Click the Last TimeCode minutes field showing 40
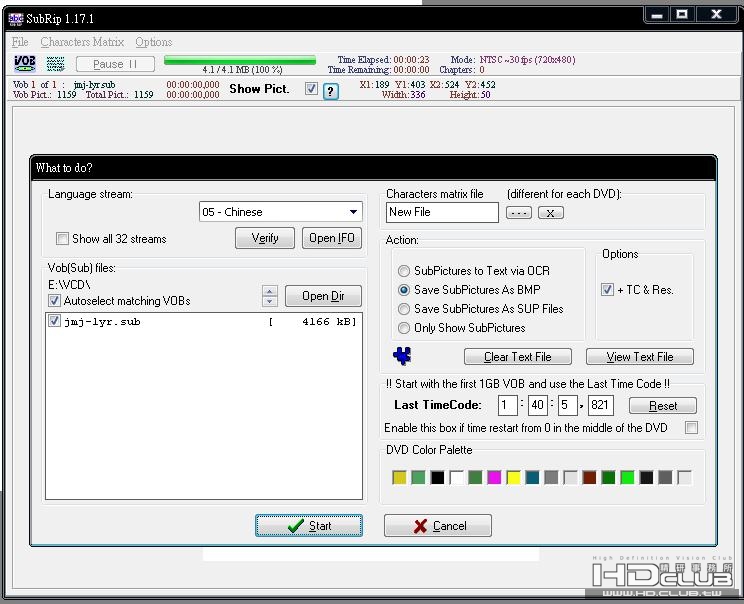This screenshot has width=744, height=604. 538,405
